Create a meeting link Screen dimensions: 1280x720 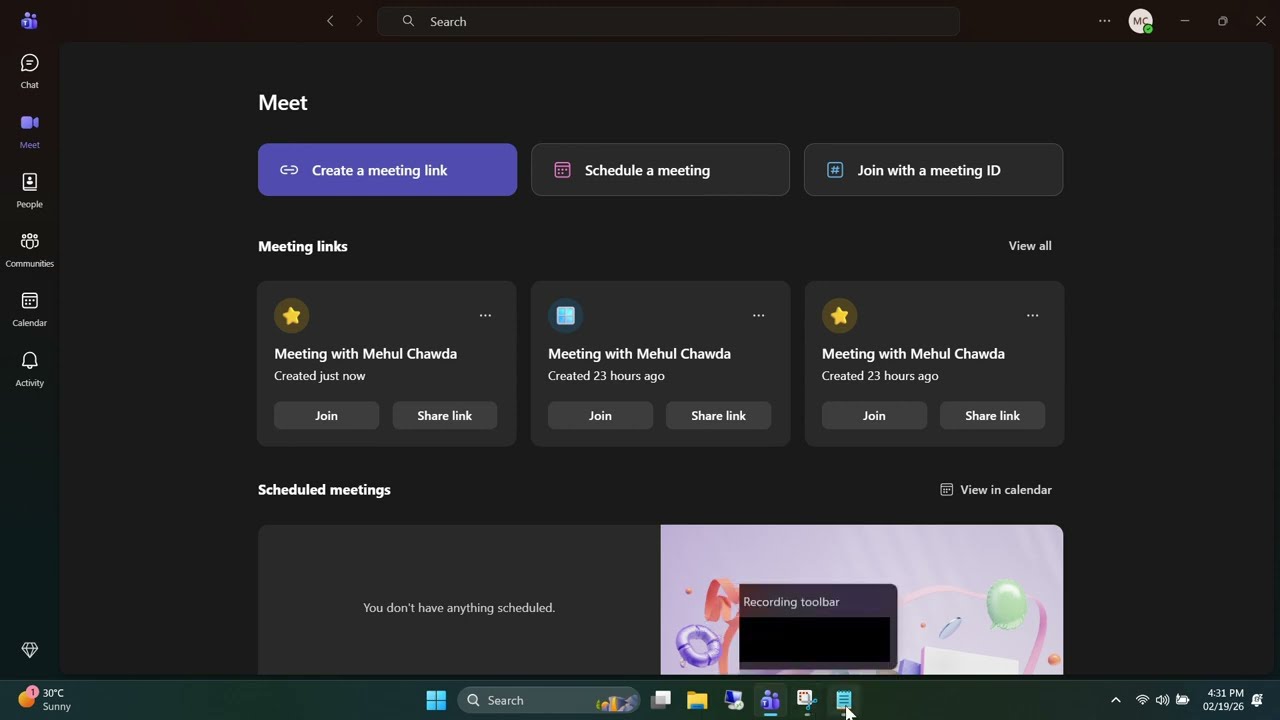click(387, 170)
